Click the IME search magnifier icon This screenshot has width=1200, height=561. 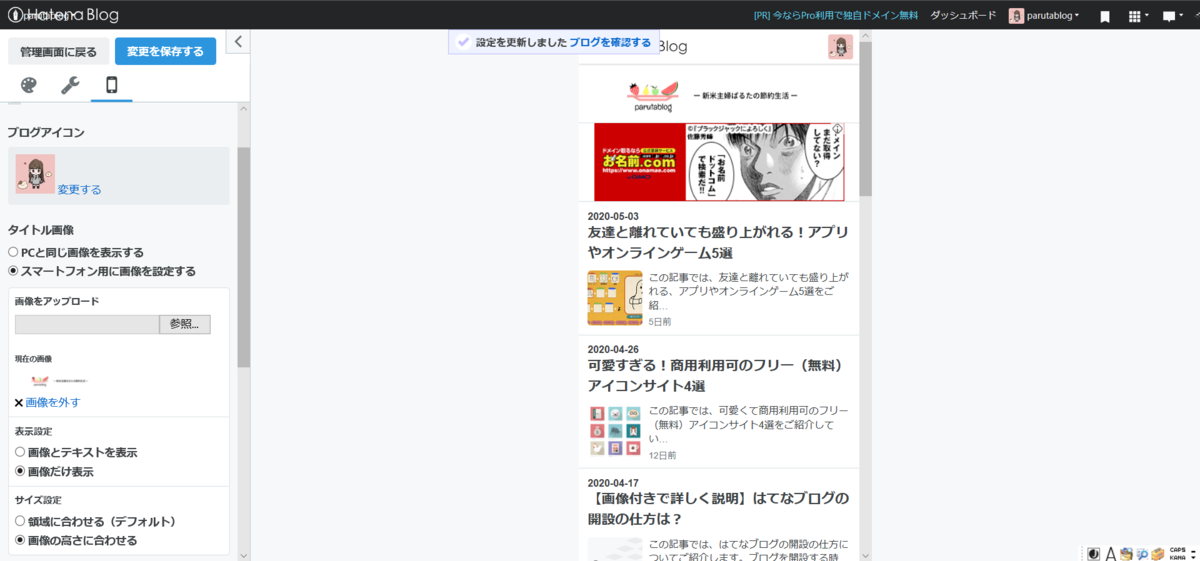click(1141, 554)
